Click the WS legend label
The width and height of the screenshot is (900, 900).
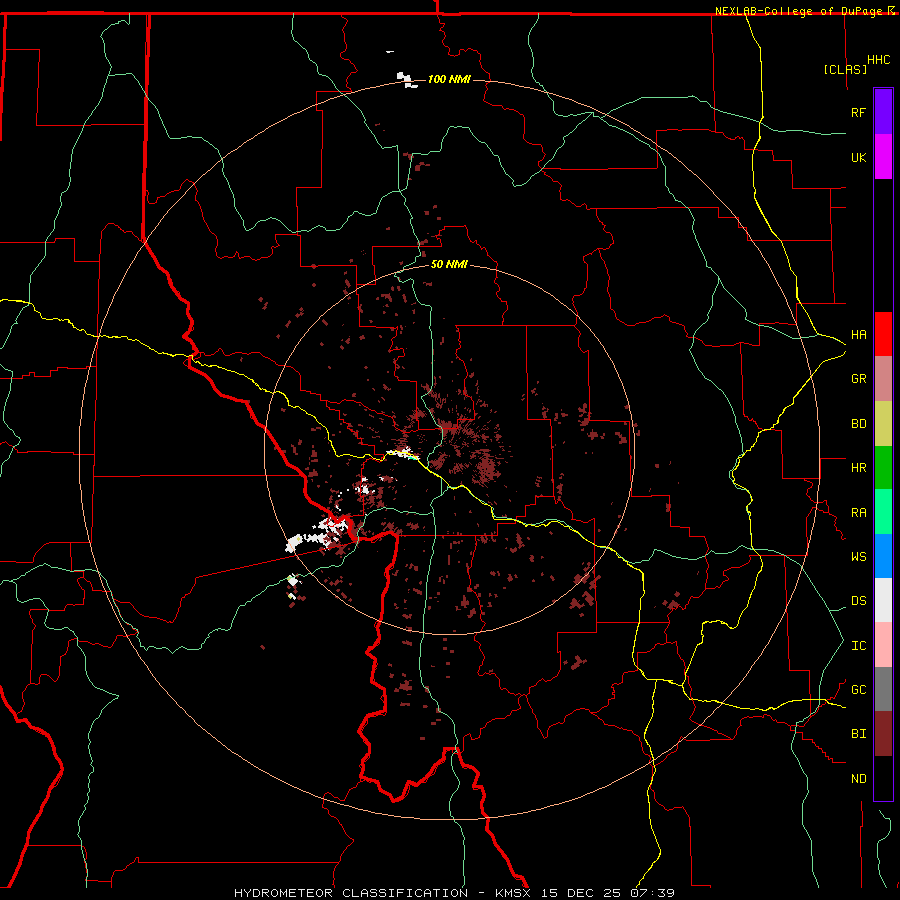pyautogui.click(x=858, y=557)
